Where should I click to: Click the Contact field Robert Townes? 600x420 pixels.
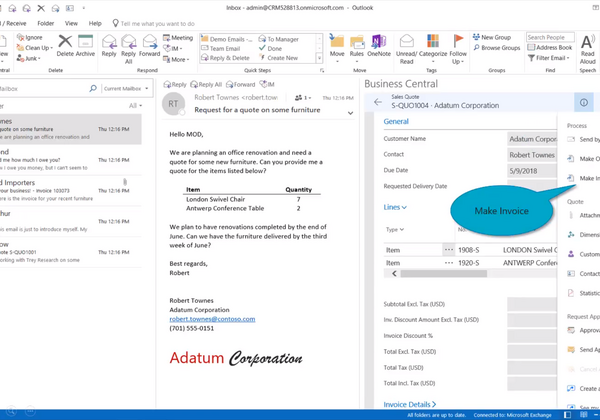(x=532, y=155)
